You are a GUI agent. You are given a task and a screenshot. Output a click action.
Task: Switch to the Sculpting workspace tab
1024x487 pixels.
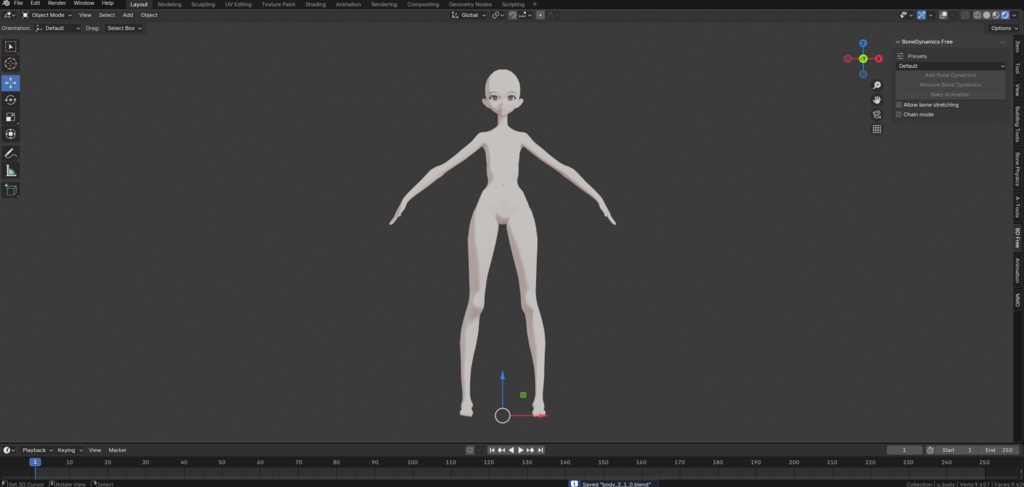(203, 4)
